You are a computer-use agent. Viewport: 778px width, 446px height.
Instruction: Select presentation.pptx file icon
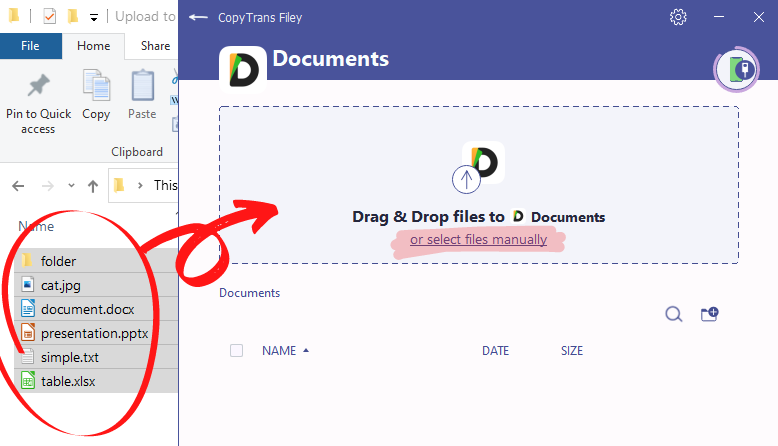point(28,332)
